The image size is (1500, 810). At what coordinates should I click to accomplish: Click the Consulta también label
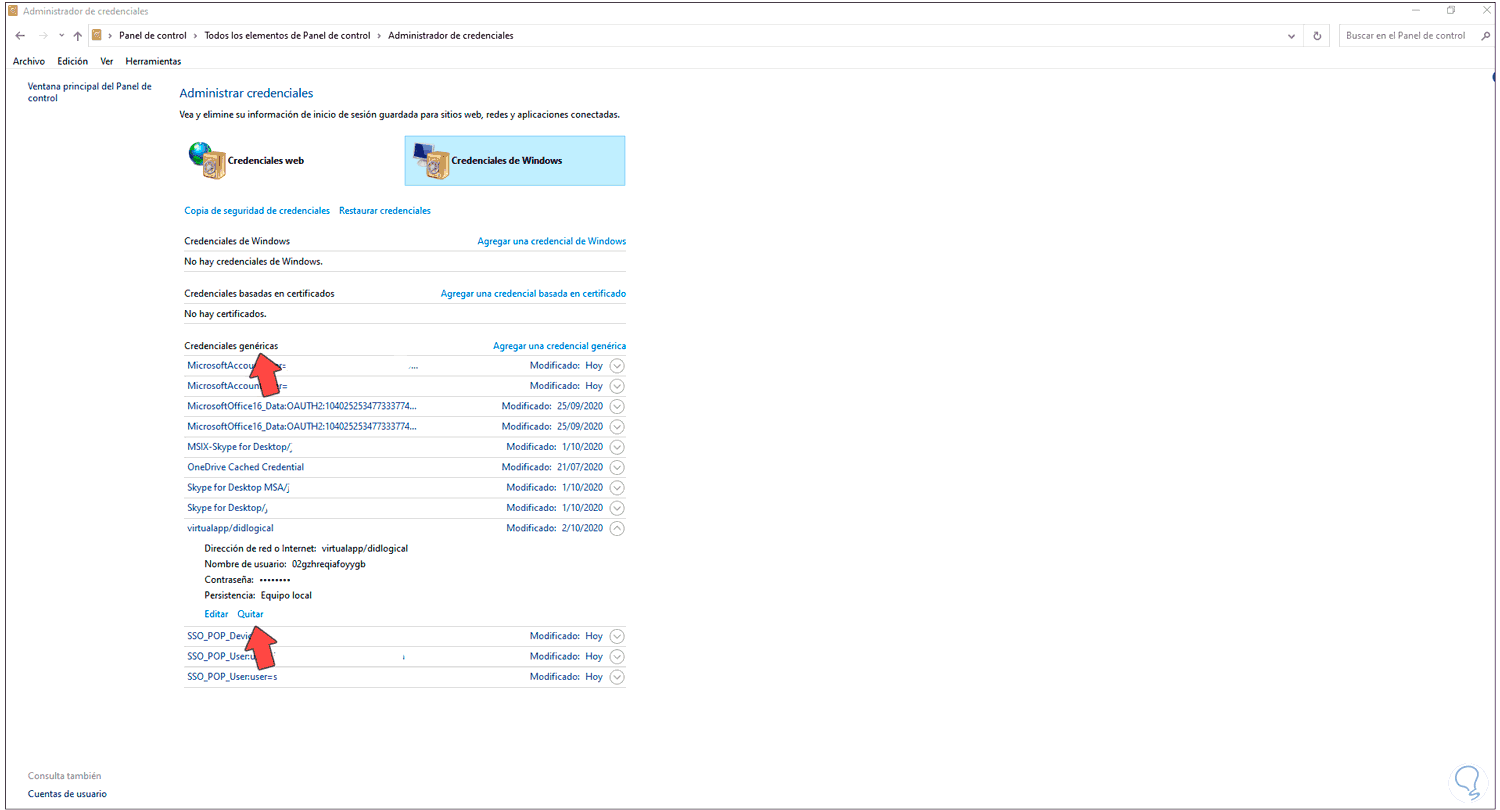point(65,775)
